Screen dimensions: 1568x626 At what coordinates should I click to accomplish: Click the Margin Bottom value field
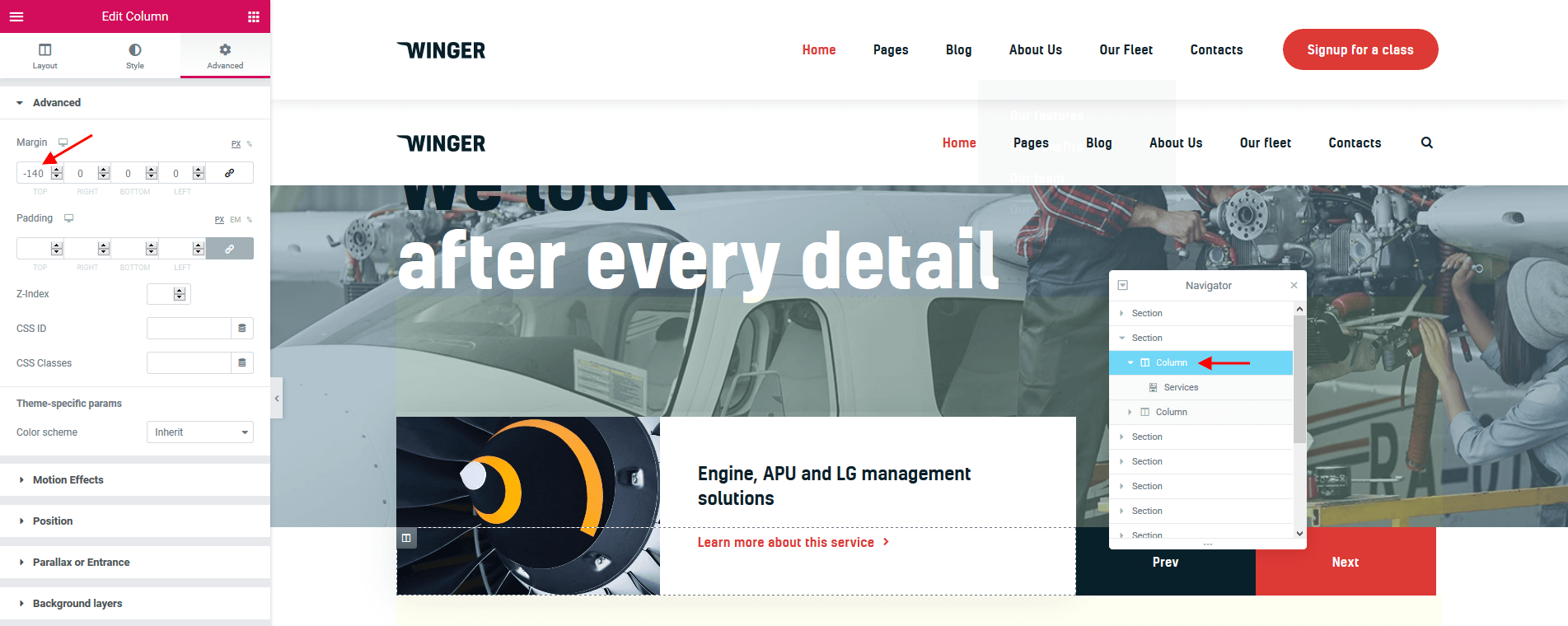click(x=129, y=173)
